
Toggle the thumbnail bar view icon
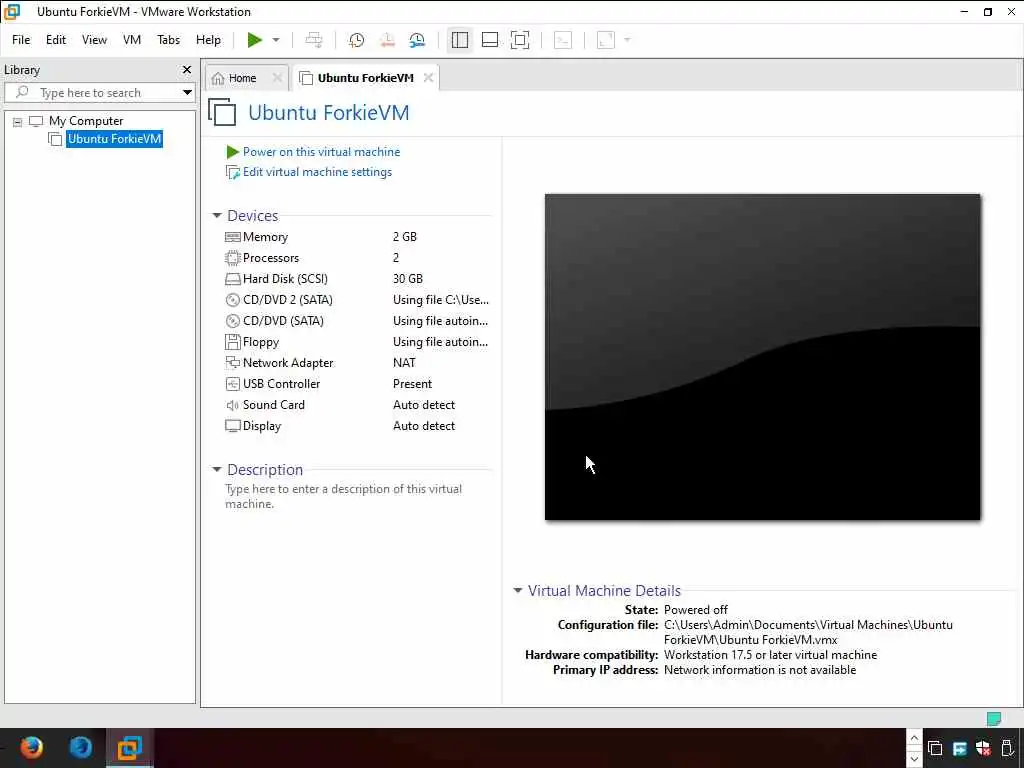click(x=490, y=40)
